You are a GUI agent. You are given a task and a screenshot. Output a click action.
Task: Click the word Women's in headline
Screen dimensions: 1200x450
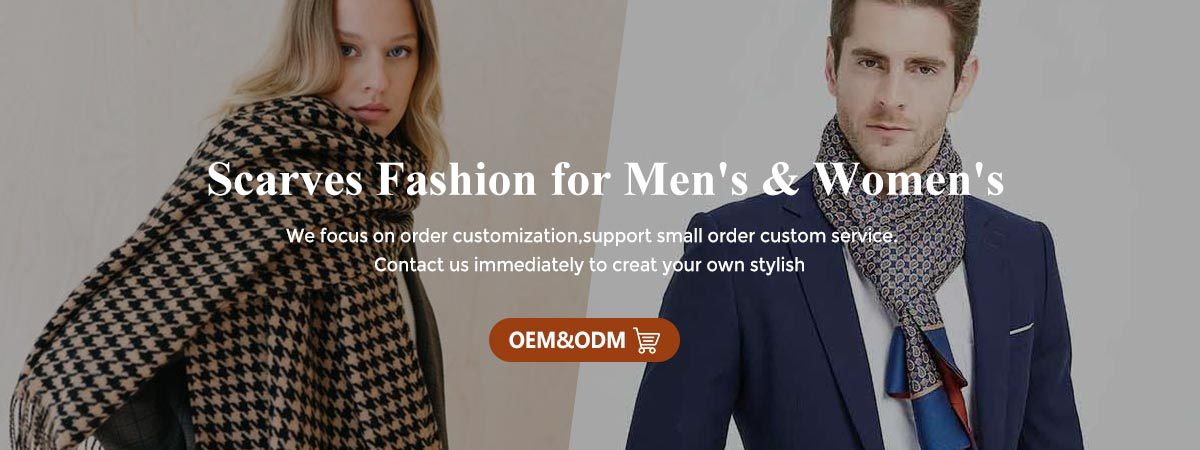coord(908,179)
